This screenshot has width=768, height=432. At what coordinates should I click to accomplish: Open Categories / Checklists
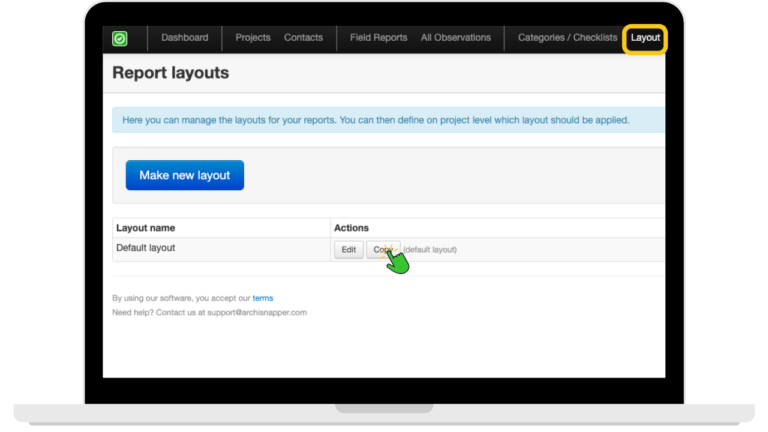click(568, 38)
